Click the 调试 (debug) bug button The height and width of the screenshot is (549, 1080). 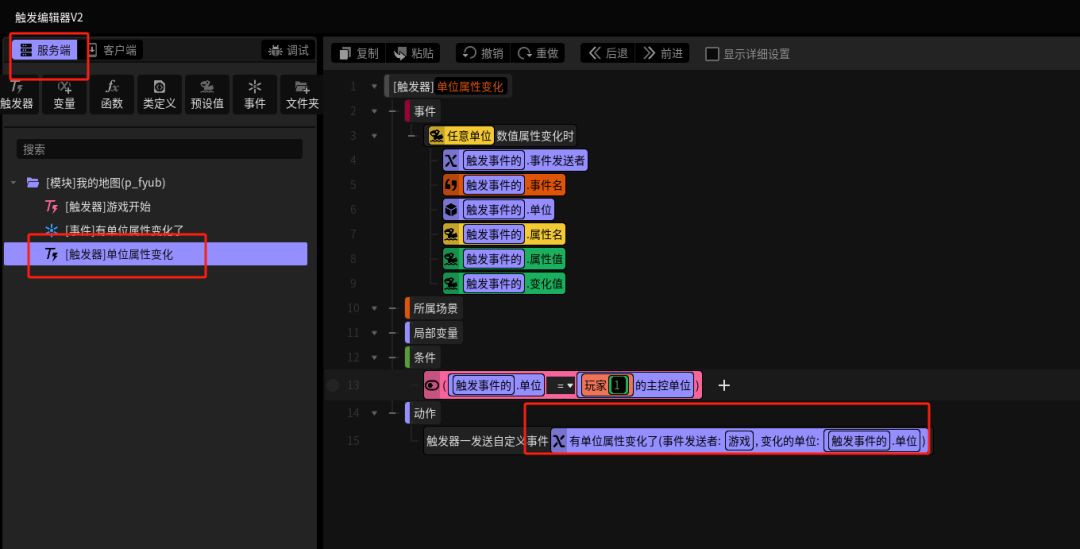[x=288, y=50]
